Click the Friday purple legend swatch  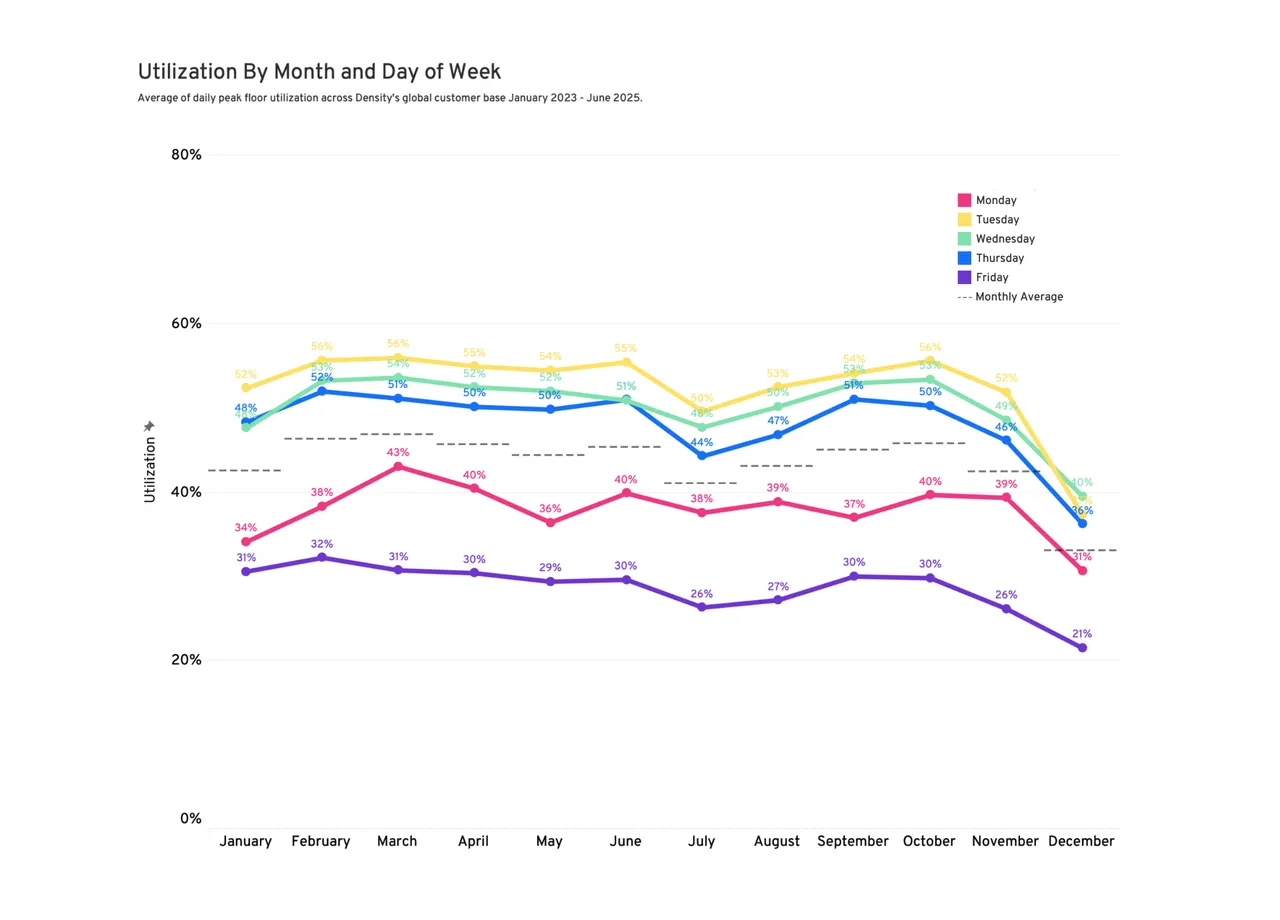pos(964,277)
